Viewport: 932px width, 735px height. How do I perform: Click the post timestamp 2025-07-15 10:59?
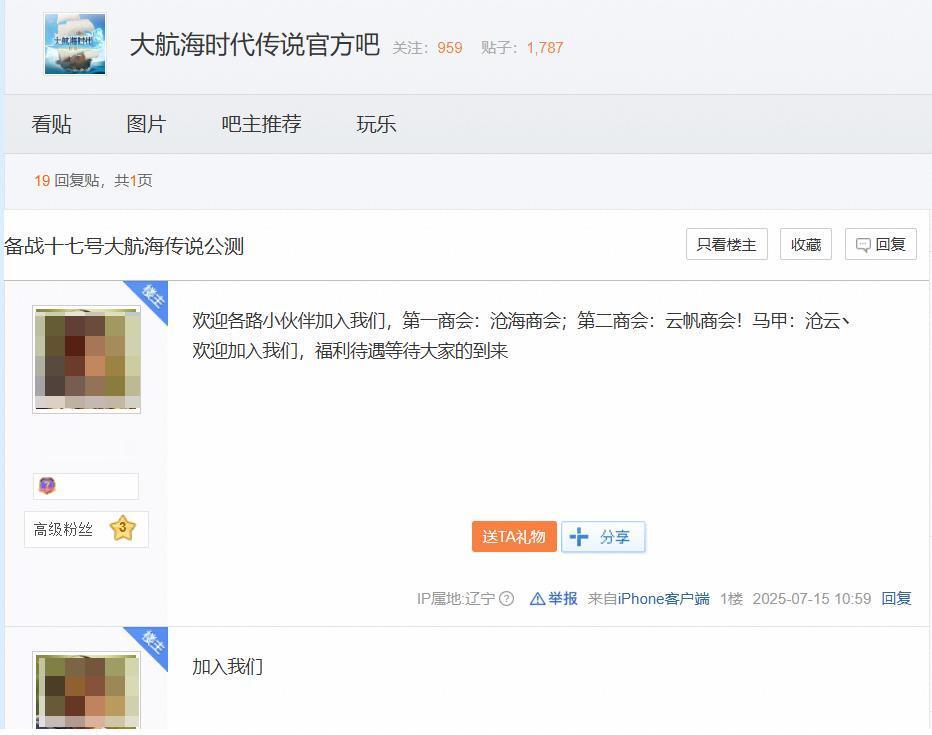coord(811,598)
